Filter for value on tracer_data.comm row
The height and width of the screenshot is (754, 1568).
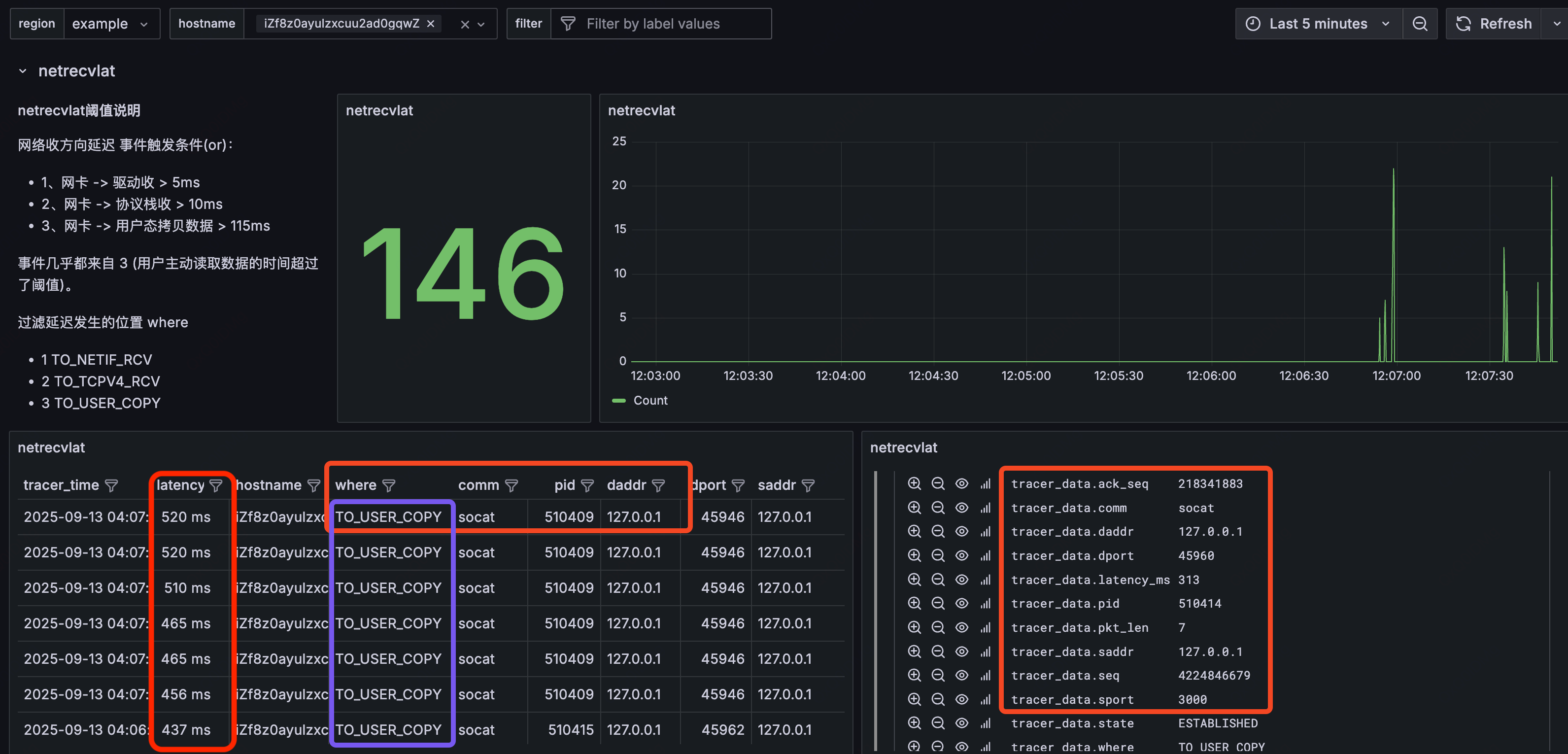(x=914, y=508)
